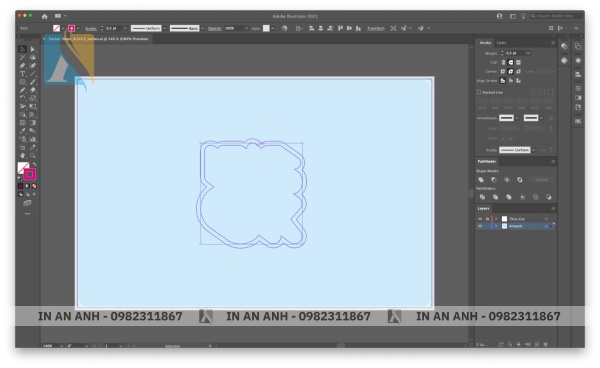Select the Layers panel tab

pos(483,208)
